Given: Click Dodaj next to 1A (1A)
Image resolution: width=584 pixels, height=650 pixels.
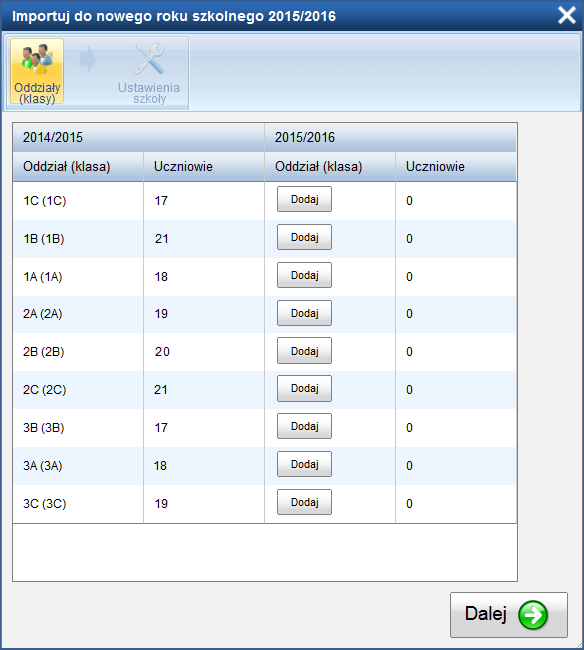Looking at the screenshot, I should (x=304, y=275).
